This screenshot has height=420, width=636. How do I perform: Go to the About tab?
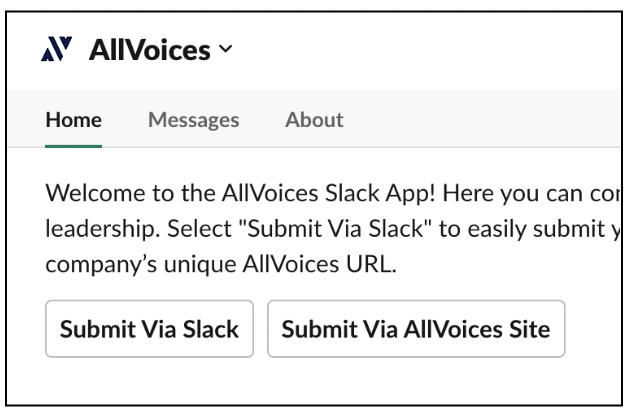tap(314, 120)
